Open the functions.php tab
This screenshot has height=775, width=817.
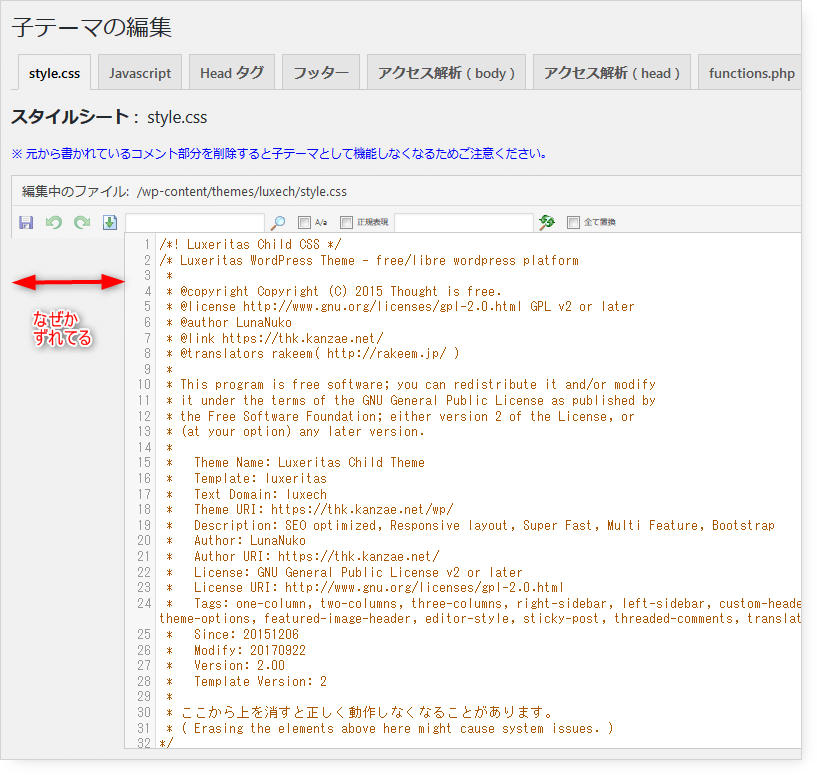tap(751, 73)
